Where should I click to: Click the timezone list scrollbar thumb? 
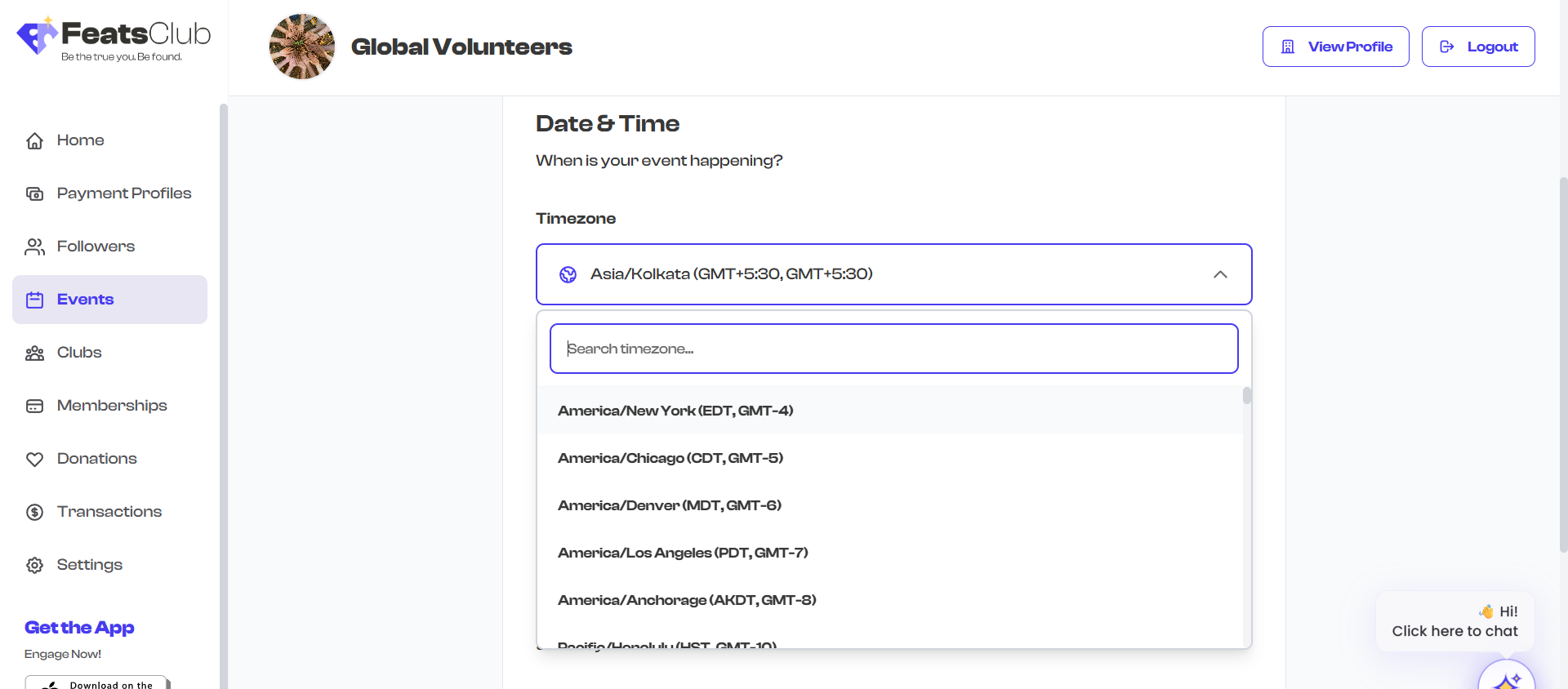pos(1247,396)
